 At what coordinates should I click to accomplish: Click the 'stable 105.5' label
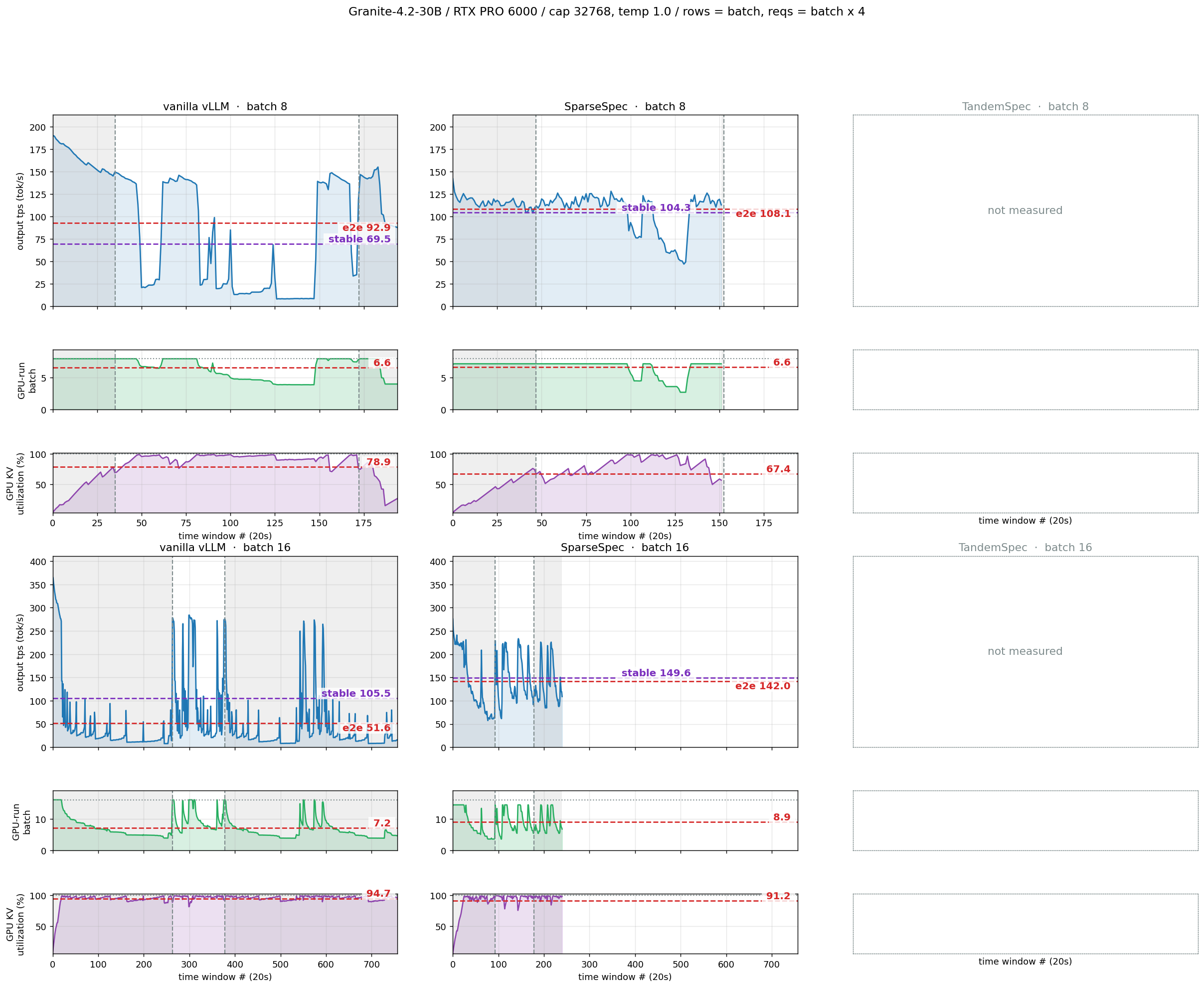click(355, 693)
